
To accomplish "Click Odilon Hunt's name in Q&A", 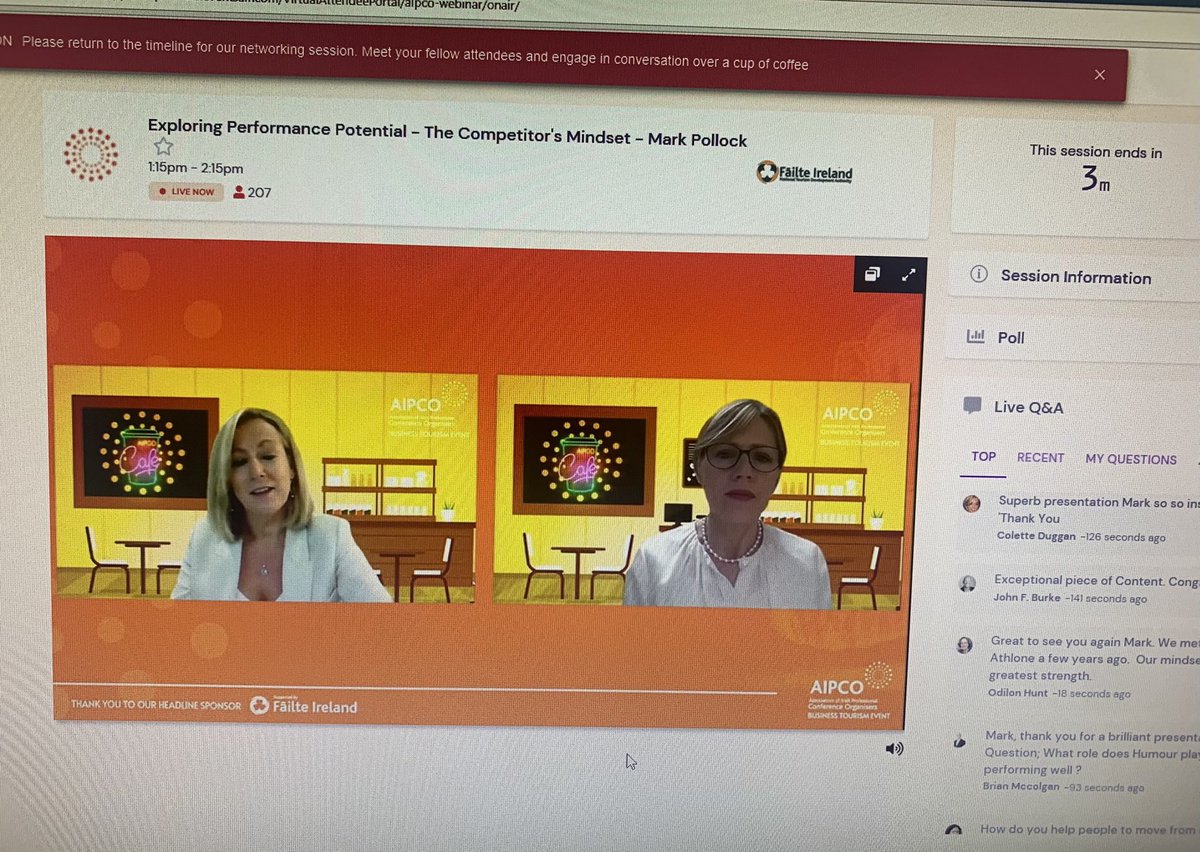I will [x=1018, y=694].
